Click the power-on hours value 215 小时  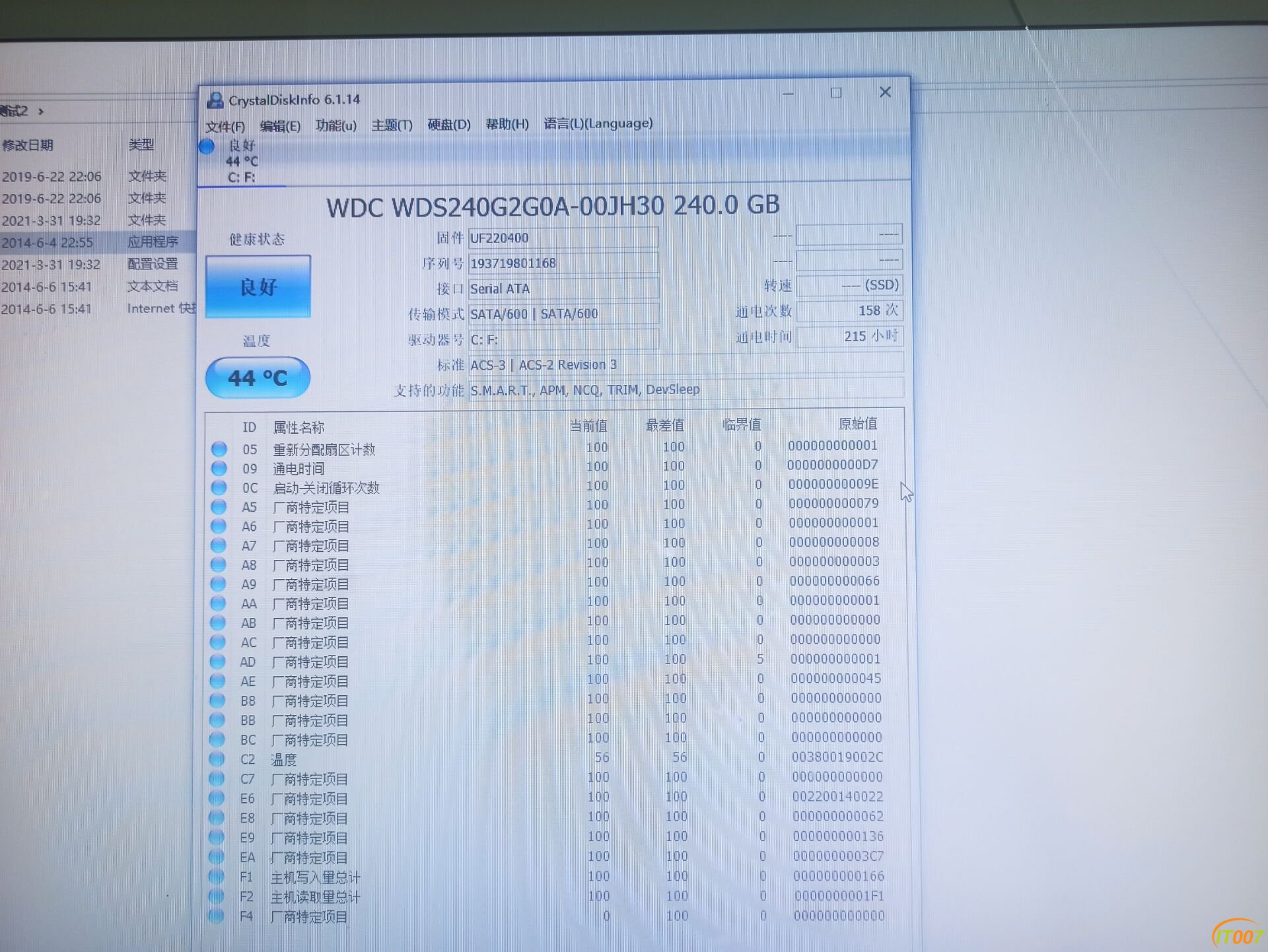pyautogui.click(x=849, y=336)
